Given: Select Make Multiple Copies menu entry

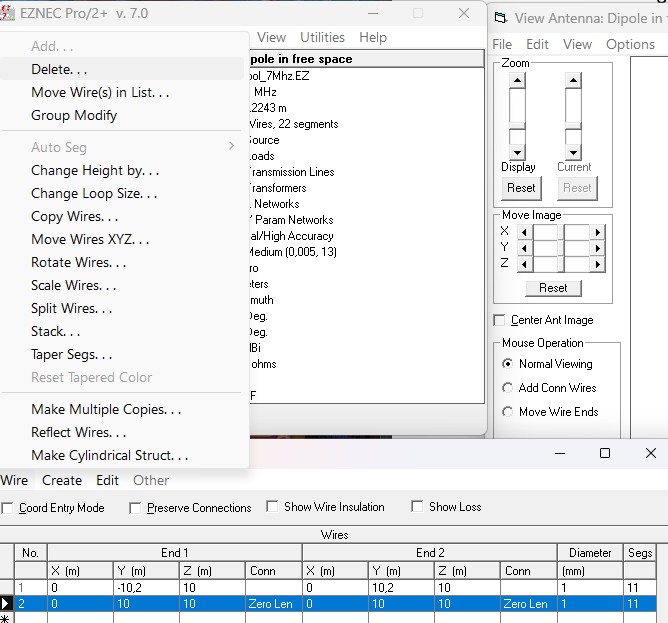Looking at the screenshot, I should click(x=106, y=409).
